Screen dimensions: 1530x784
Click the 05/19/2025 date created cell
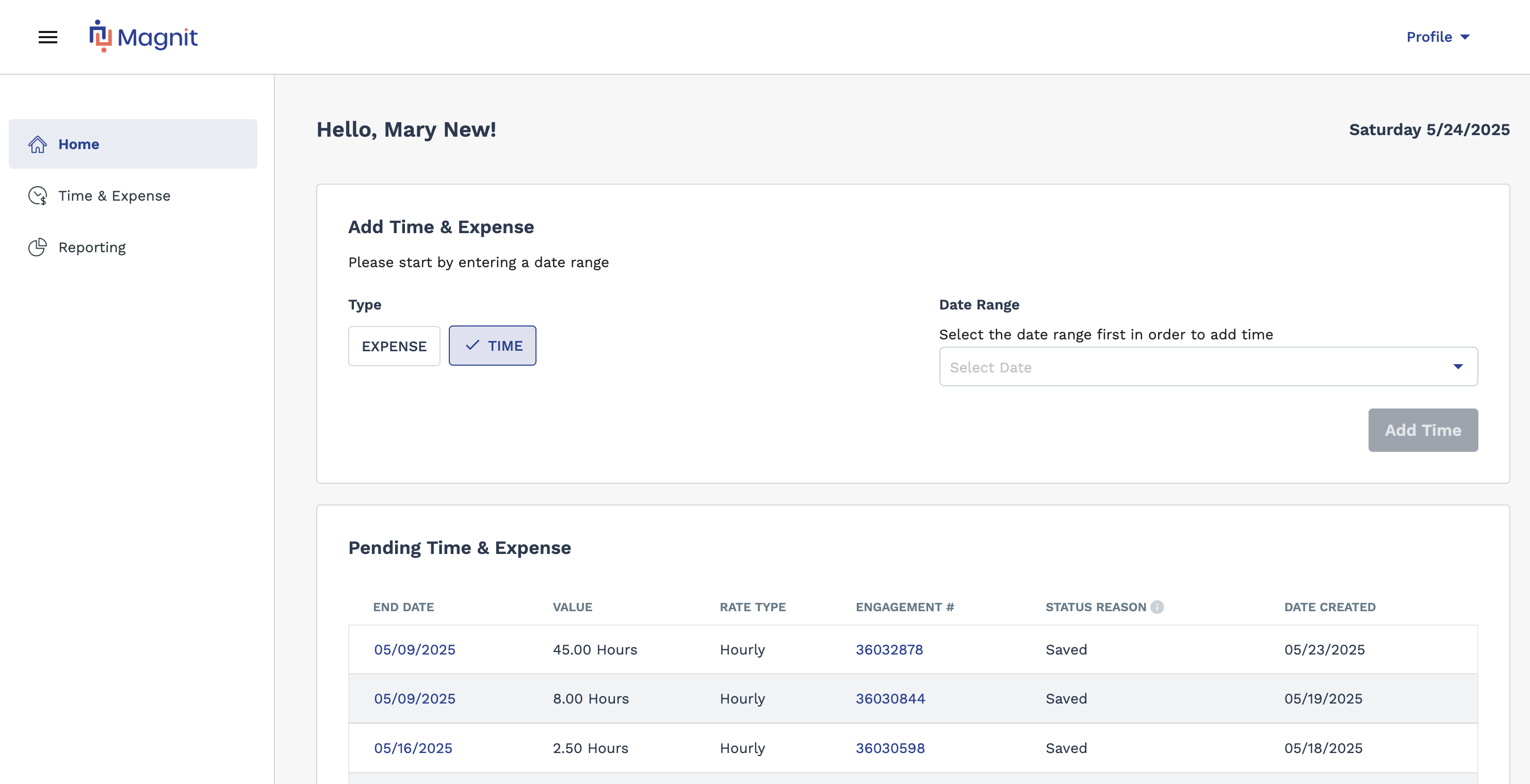[1323, 698]
